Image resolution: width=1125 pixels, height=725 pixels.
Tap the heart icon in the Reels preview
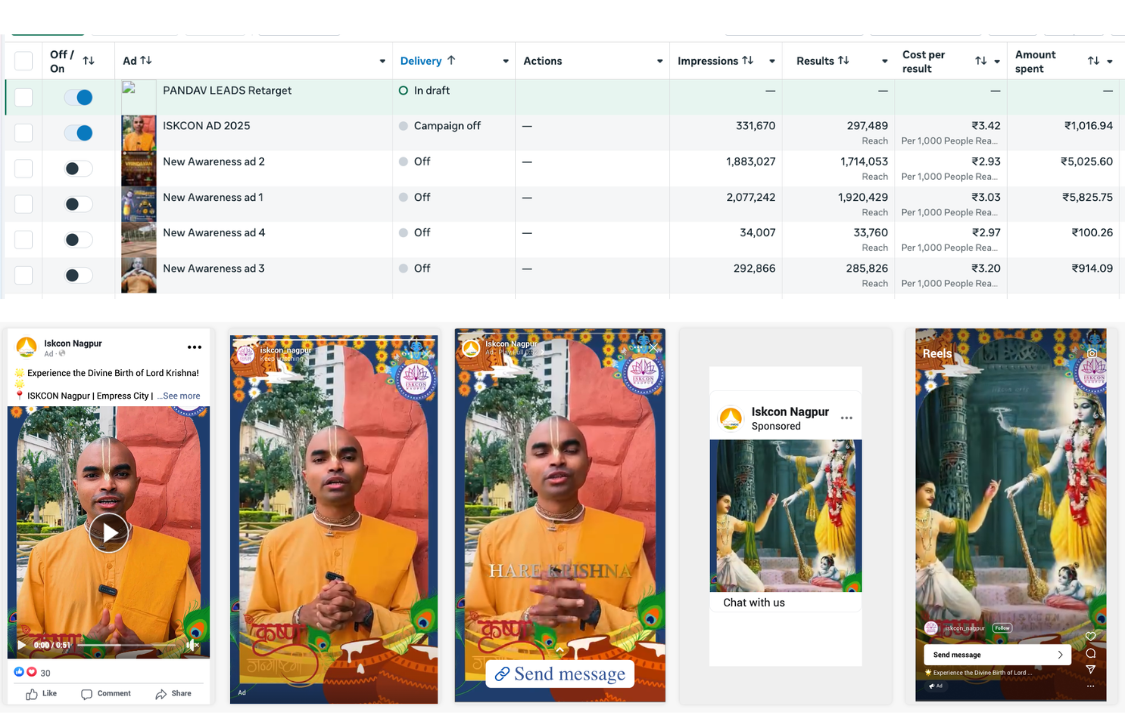pyautogui.click(x=1090, y=636)
